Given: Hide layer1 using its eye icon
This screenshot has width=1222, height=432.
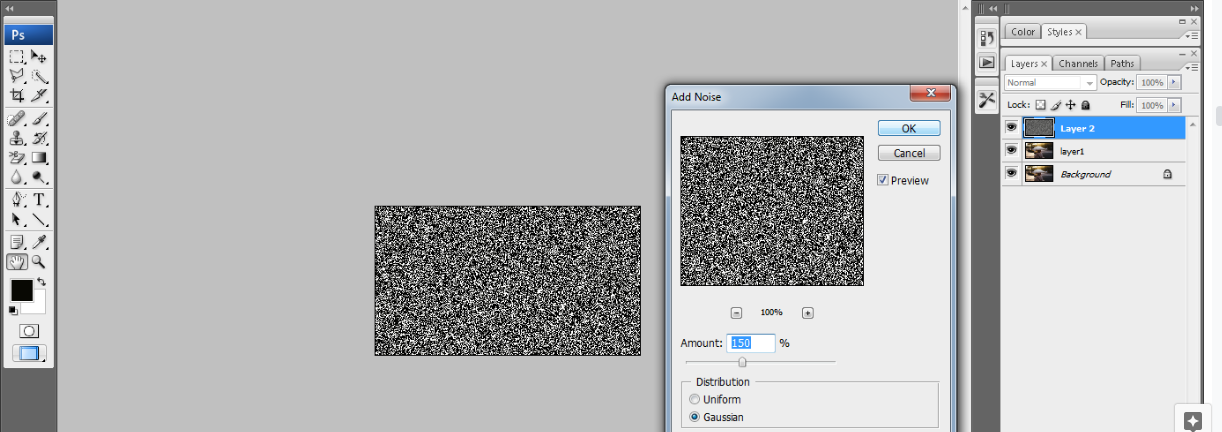Looking at the screenshot, I should click(x=1011, y=150).
